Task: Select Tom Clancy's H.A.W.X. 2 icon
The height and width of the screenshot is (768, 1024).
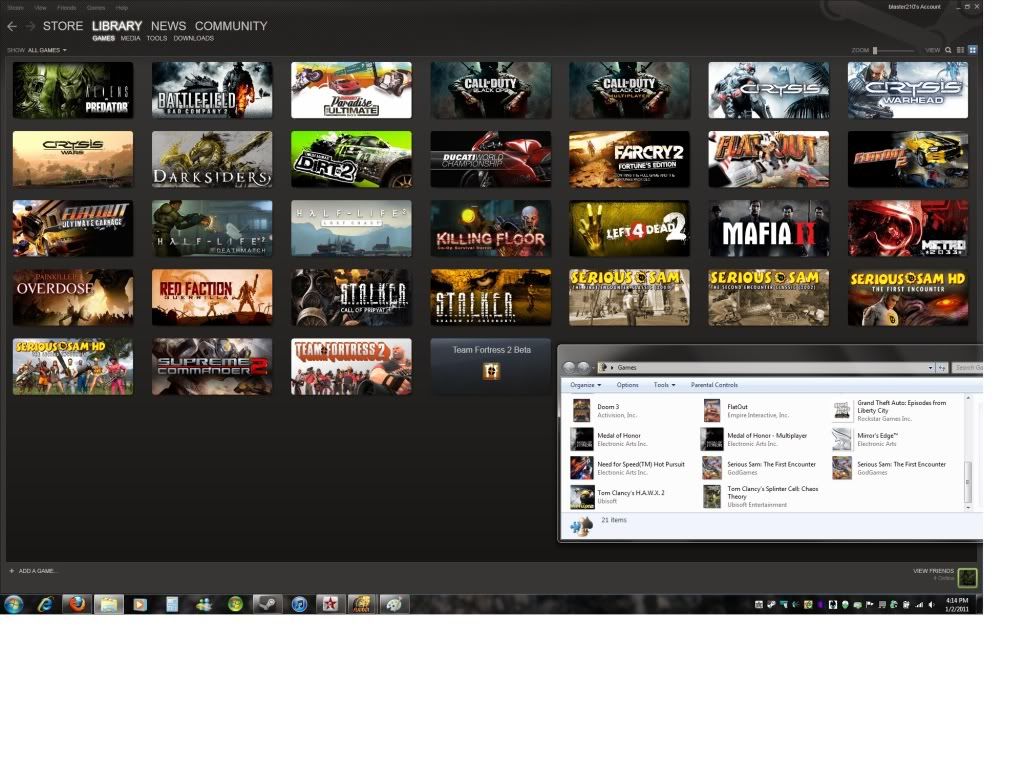Action: click(581, 497)
